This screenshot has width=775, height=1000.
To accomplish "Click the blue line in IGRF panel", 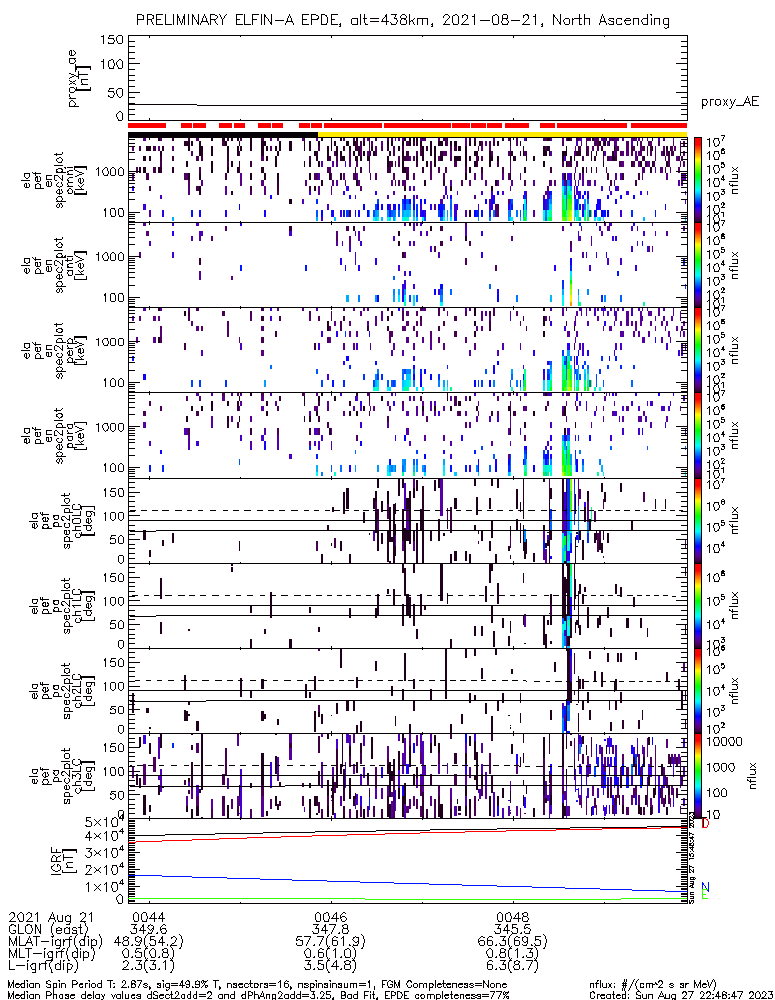I will tap(408, 883).
